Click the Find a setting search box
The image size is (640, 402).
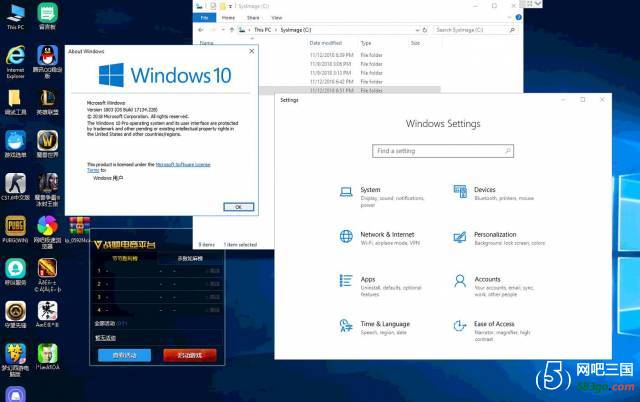443,151
